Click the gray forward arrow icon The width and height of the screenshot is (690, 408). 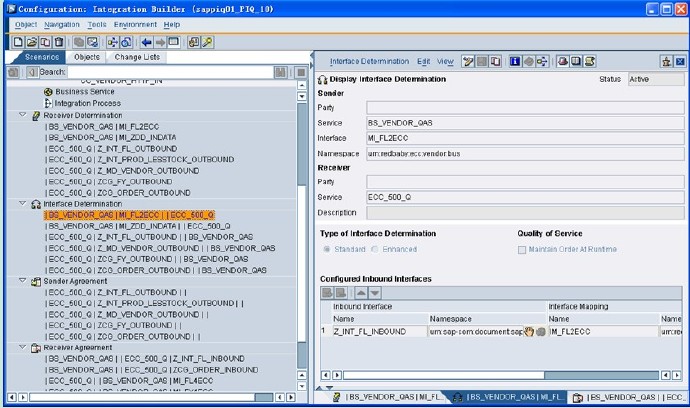pos(160,42)
